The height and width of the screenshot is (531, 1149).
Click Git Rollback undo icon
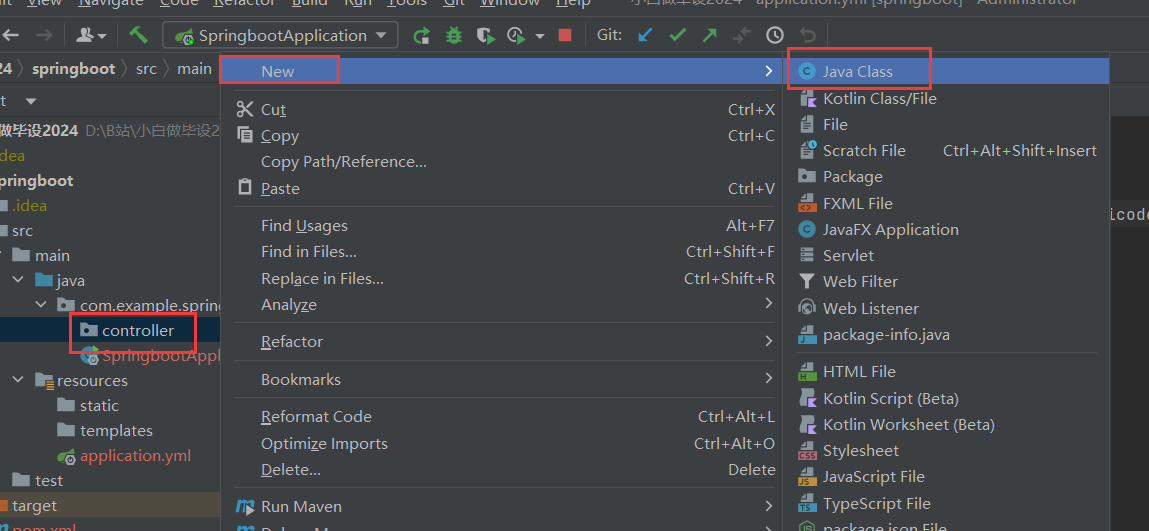(808, 34)
